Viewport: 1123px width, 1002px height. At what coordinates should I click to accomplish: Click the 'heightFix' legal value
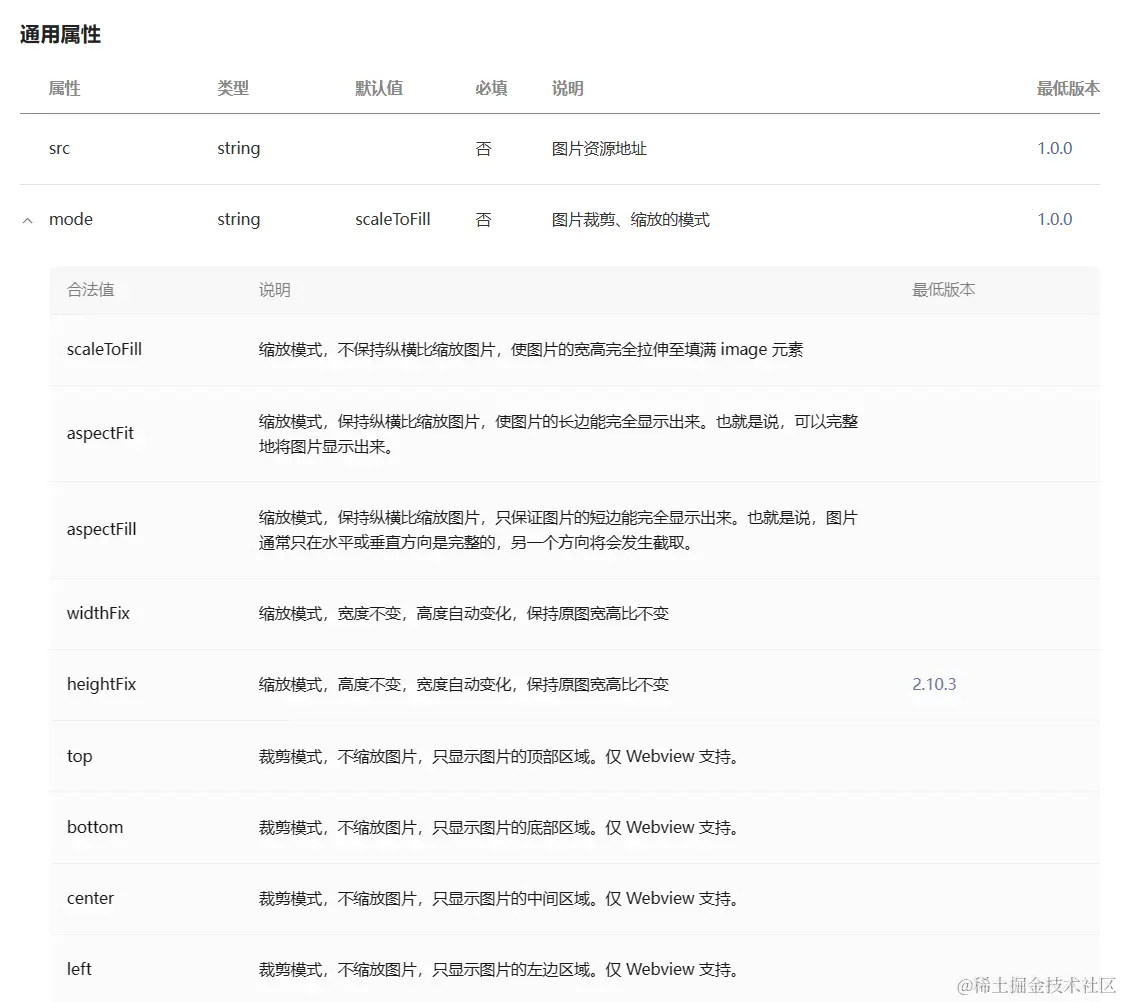point(101,684)
